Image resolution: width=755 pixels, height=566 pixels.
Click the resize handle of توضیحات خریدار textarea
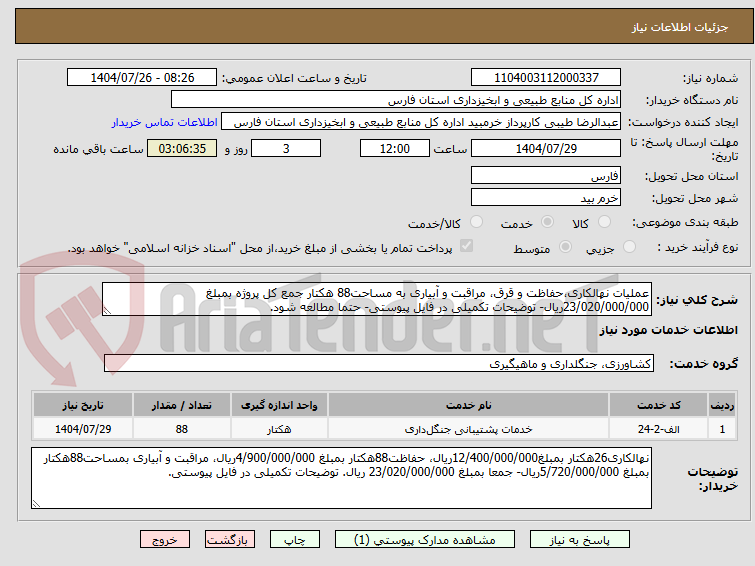(x=36, y=503)
